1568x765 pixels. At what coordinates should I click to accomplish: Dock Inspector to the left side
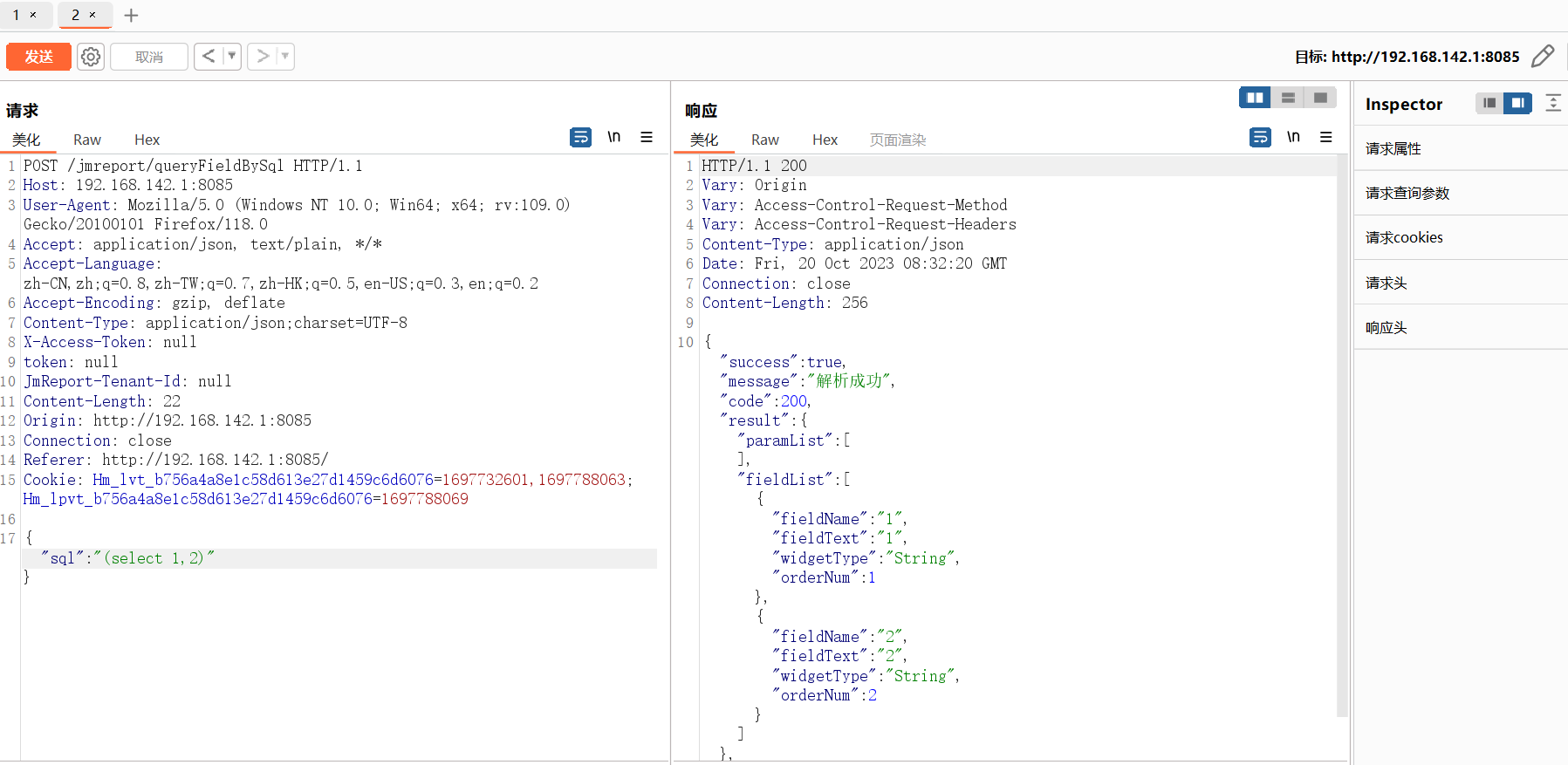[x=1489, y=103]
